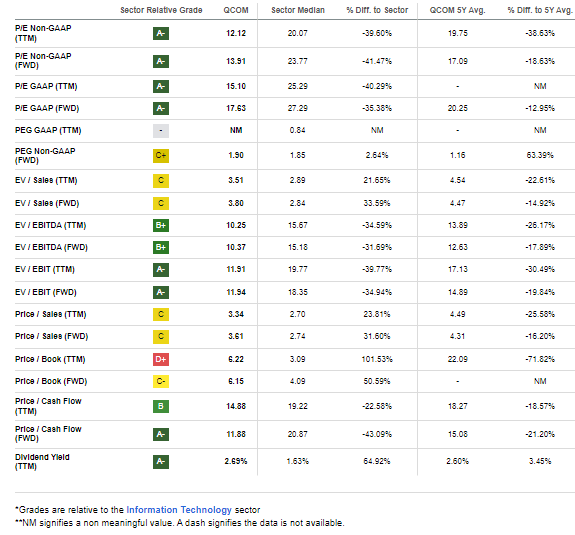Click the B+ grade badge for EV / EBITDA (FWD)
Screen dimensions: 575x535
[161, 247]
